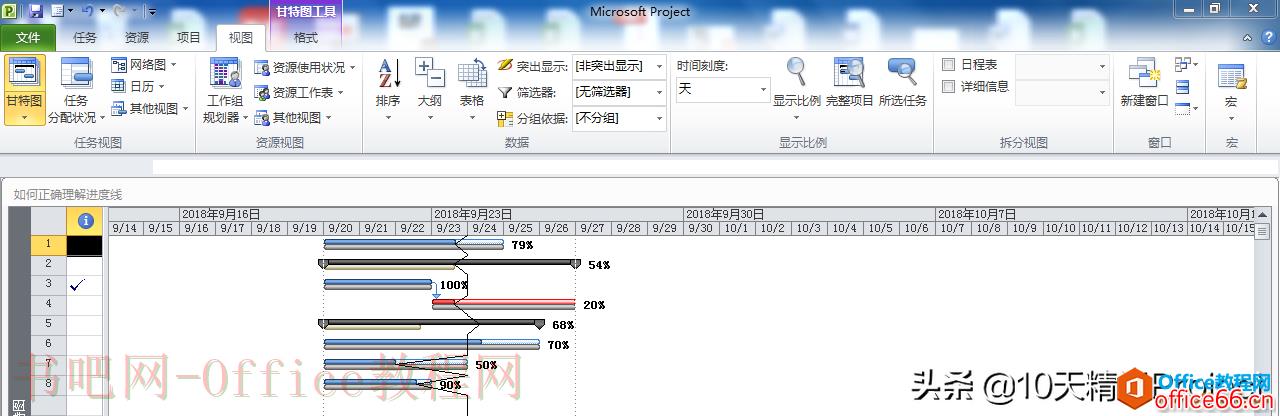Click the select-all corner cell of table
Screen dimensions: 1280x416
[x=49, y=221]
